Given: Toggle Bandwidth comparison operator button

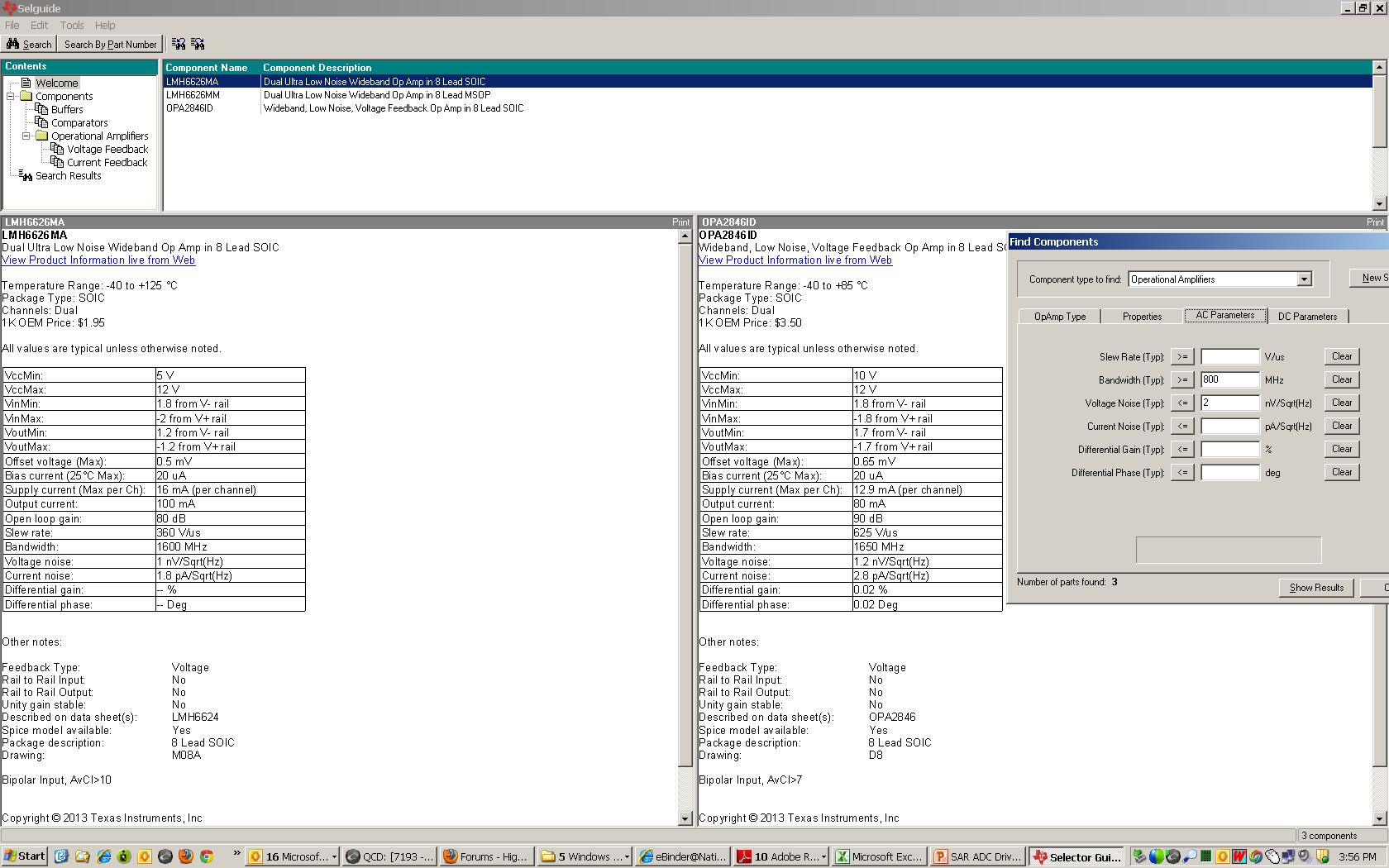Looking at the screenshot, I should coord(1182,380).
